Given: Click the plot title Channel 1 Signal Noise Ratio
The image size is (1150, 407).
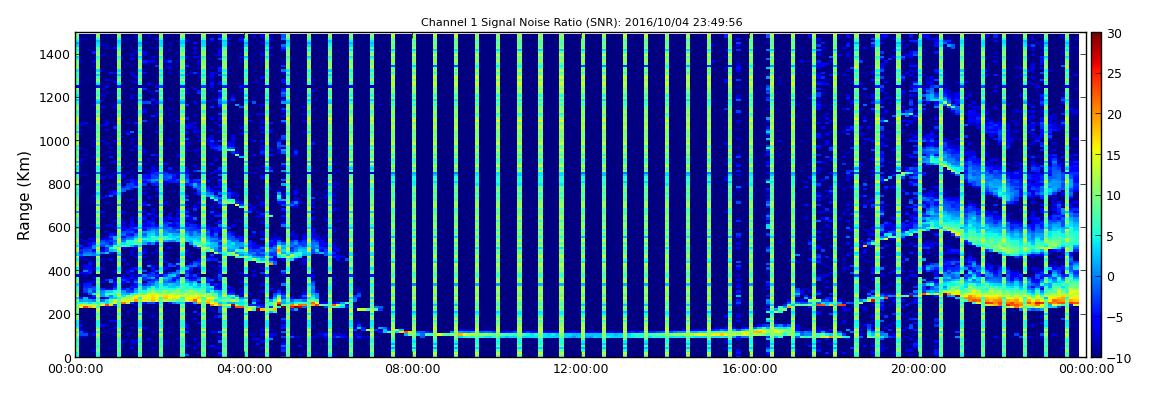Looking at the screenshot, I should [x=582, y=22].
